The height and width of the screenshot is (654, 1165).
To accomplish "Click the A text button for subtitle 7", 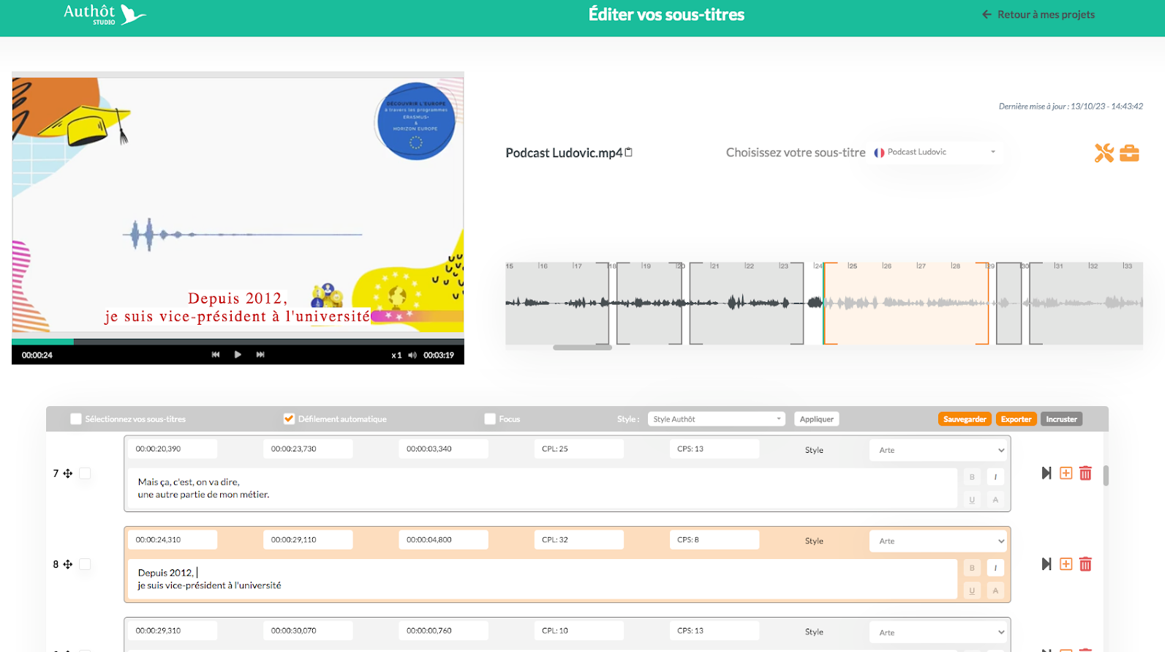I will pyautogui.click(x=996, y=499).
